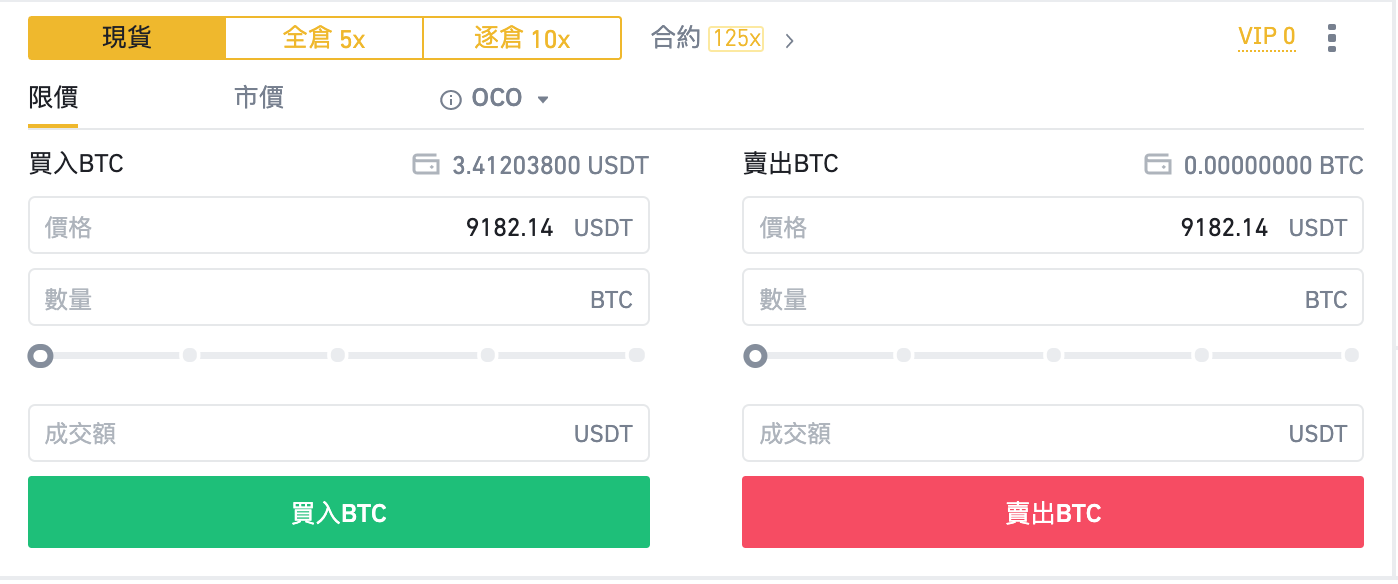This screenshot has height=584, width=1398.
Task: Click the buy side percentage slider handle
Action: 41,355
